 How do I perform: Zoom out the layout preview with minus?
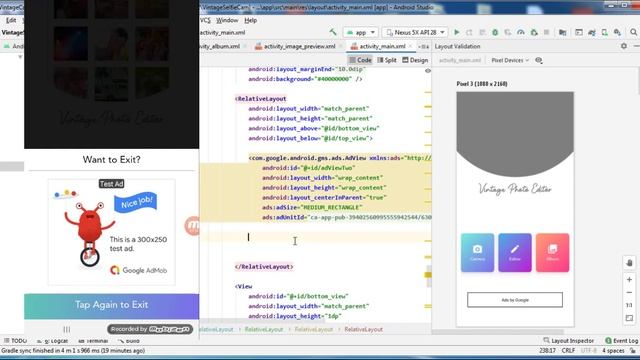pyautogui.click(x=629, y=292)
